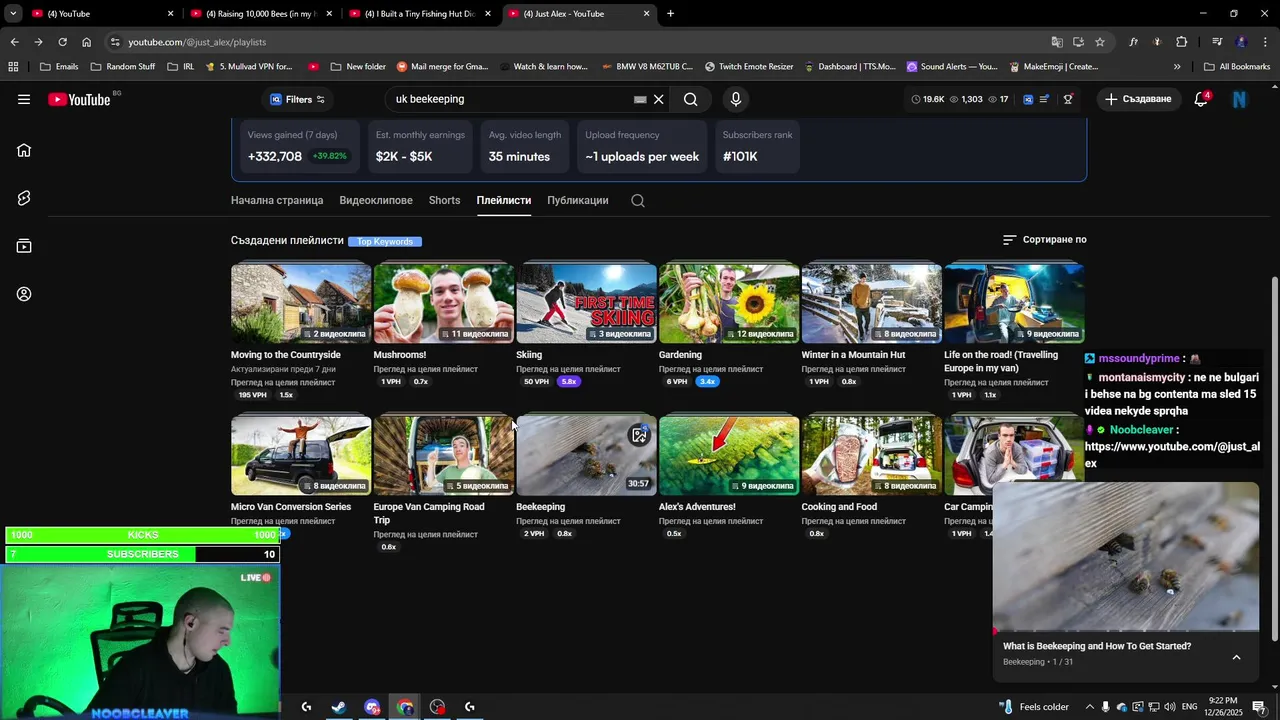Start voice search with microphone
1280x720 pixels.
(x=736, y=99)
